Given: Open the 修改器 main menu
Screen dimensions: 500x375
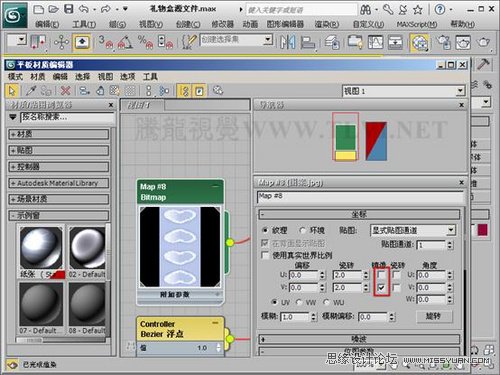Looking at the screenshot, I should point(223,24).
